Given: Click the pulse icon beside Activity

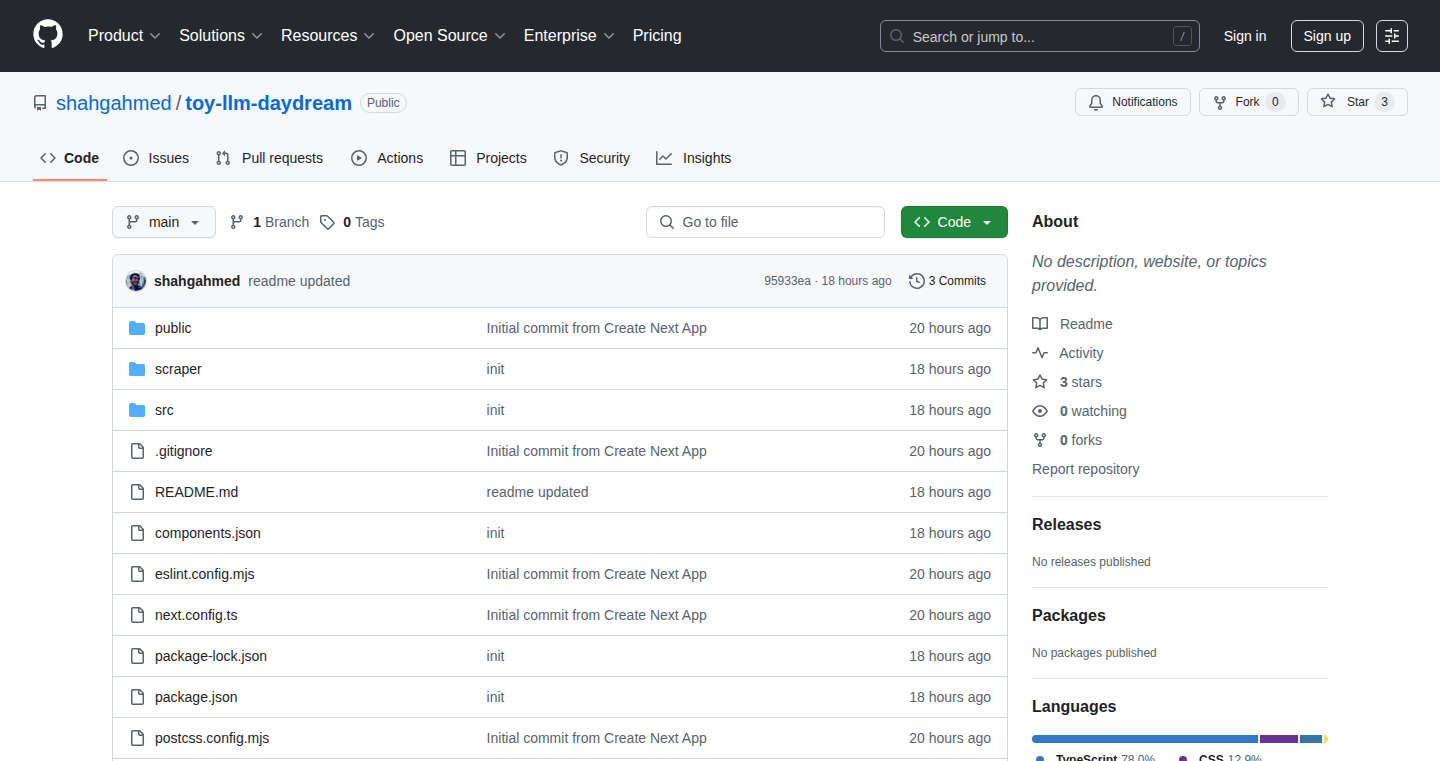Looking at the screenshot, I should click(x=1040, y=353).
